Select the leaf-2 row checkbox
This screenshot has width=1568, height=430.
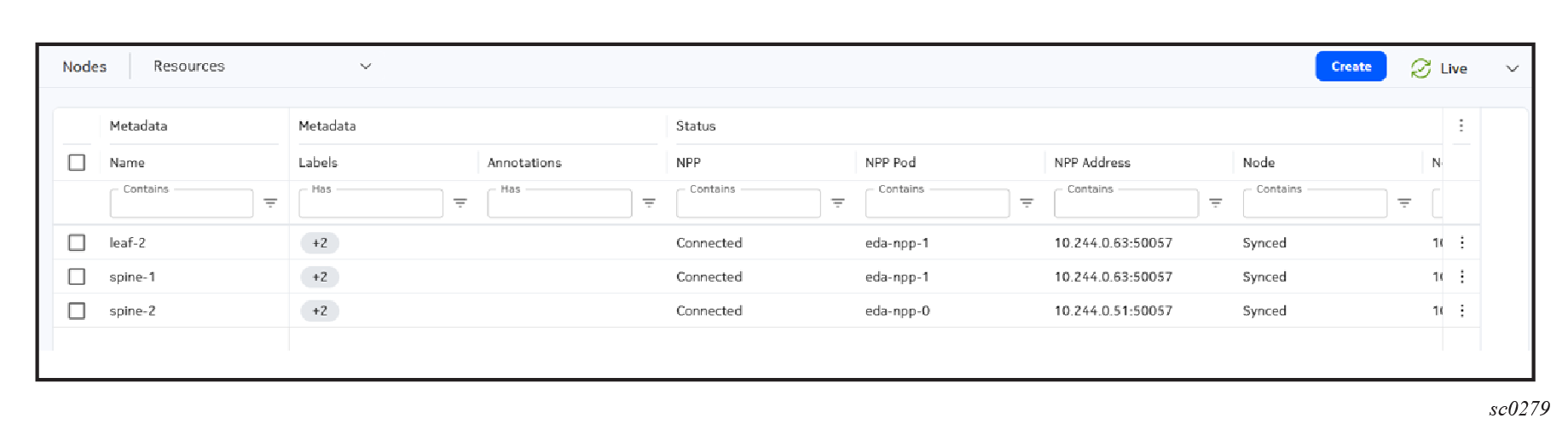(77, 242)
